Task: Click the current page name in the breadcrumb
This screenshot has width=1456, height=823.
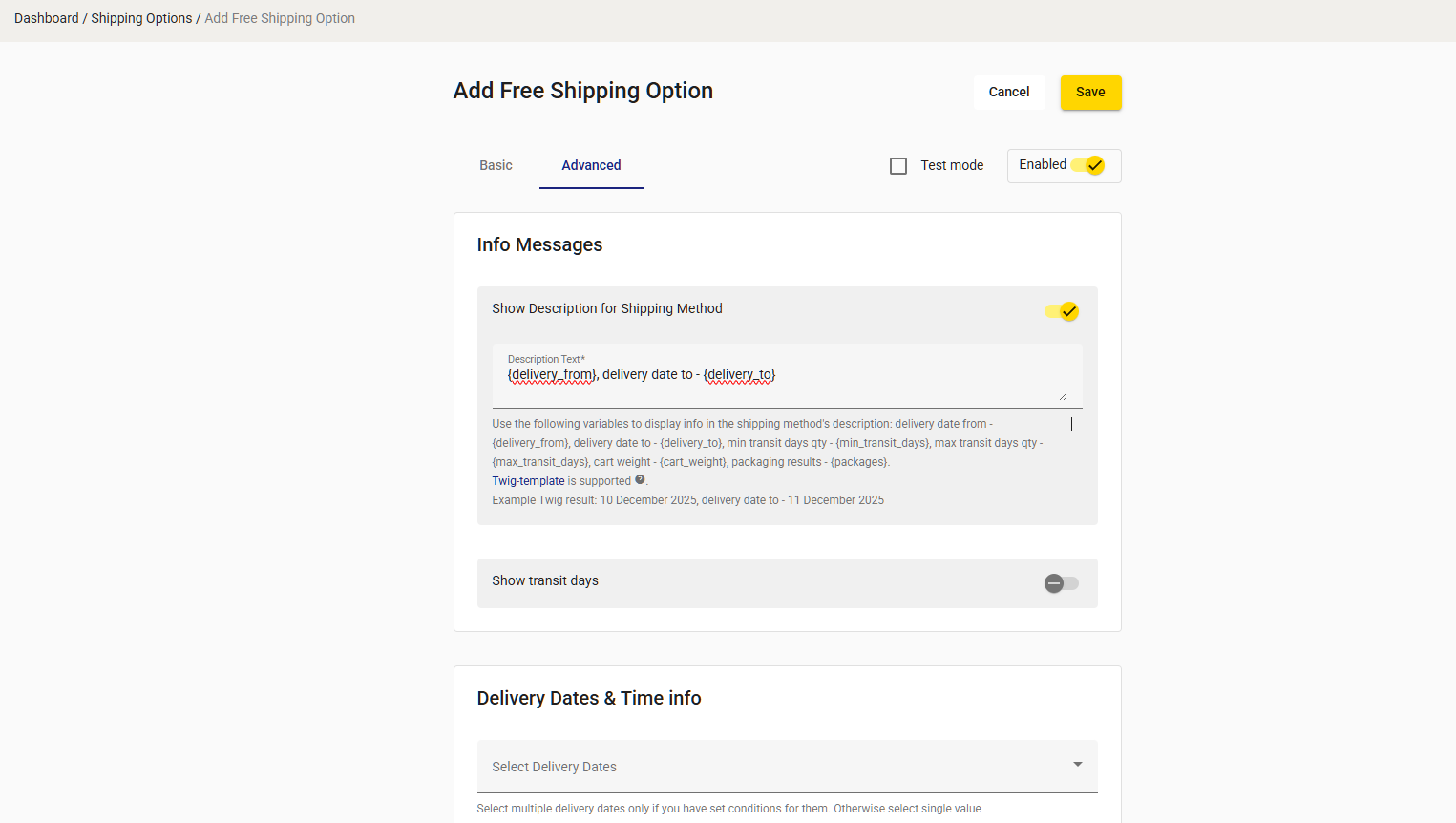Action: [x=280, y=18]
